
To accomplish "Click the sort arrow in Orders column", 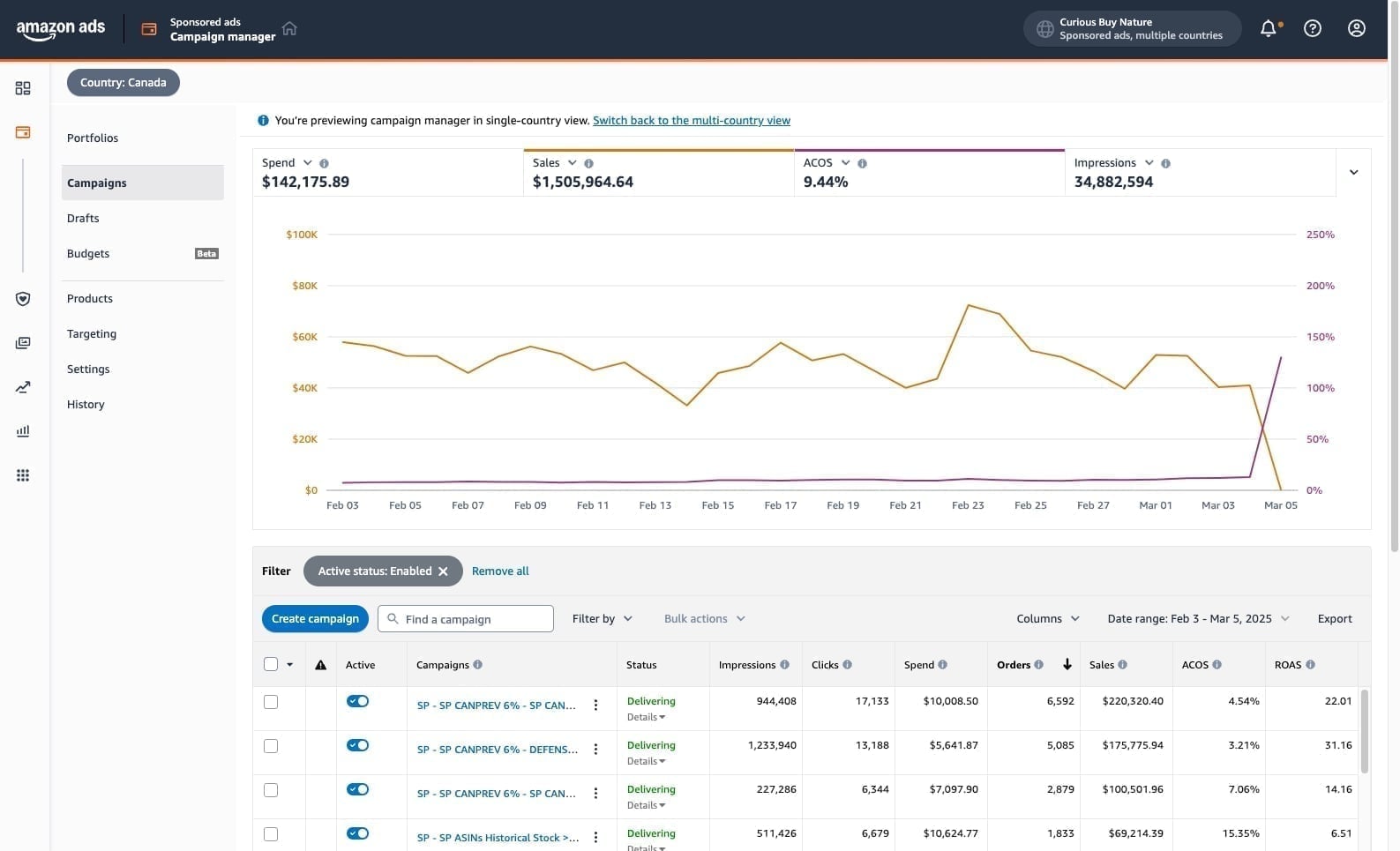I will tap(1067, 665).
